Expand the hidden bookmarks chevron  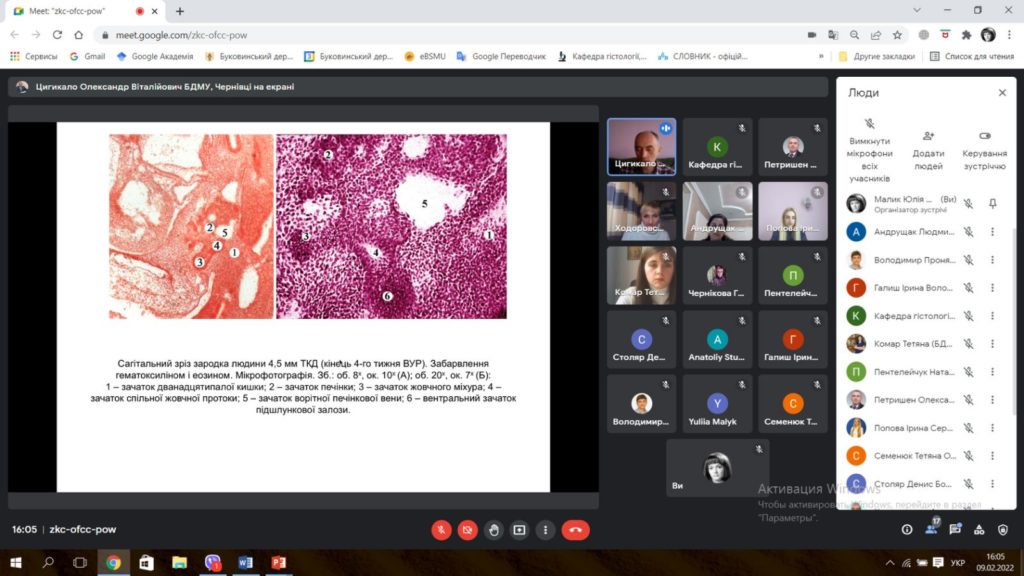[x=822, y=56]
